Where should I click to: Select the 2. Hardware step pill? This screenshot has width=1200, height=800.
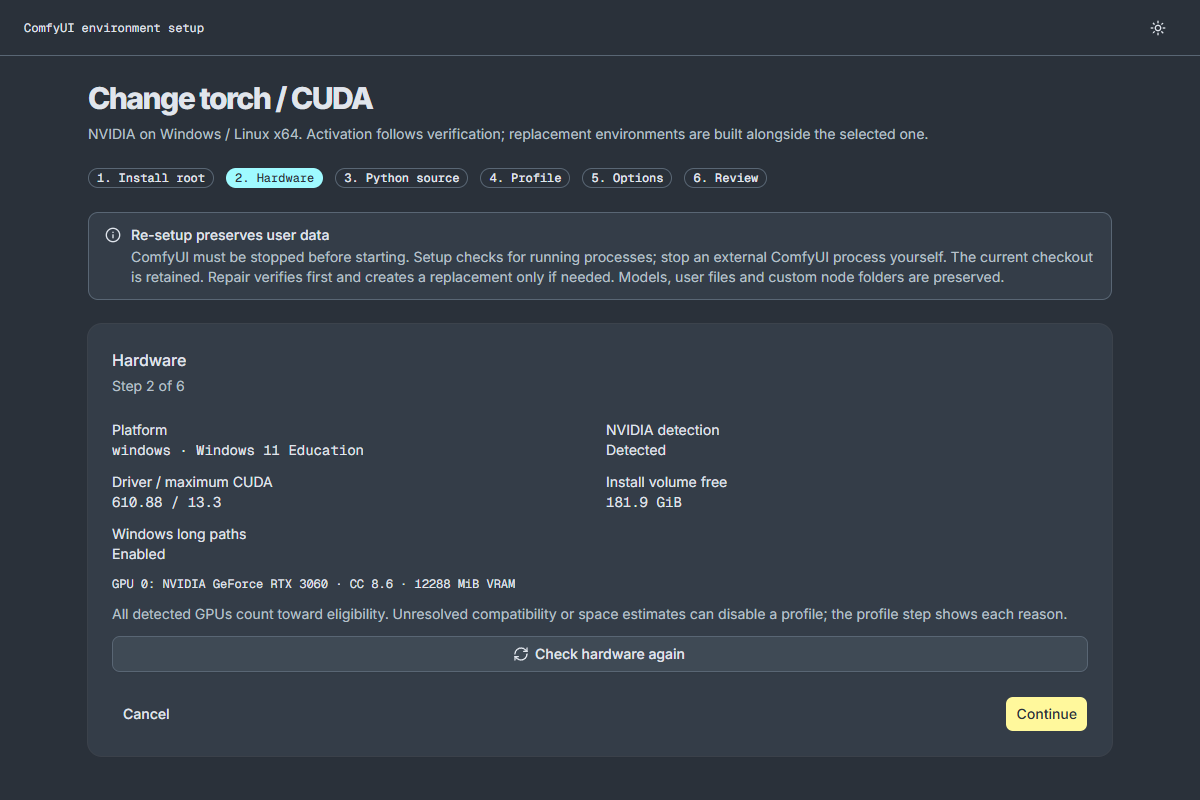coord(275,178)
